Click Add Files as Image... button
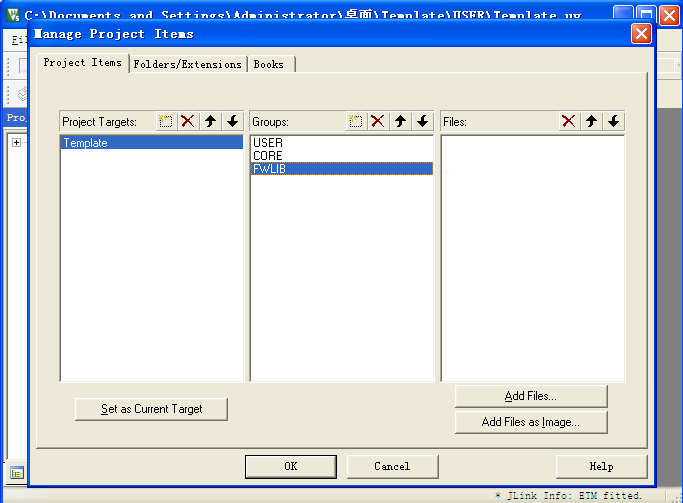 pyautogui.click(x=531, y=422)
